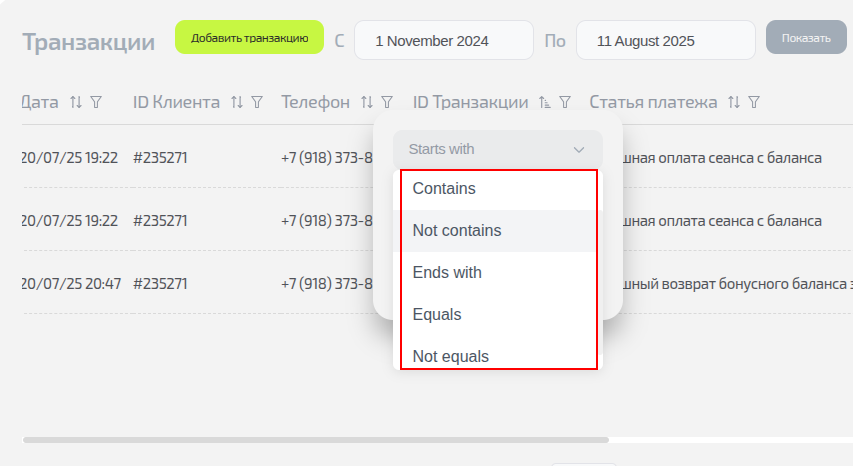Image resolution: width=853 pixels, height=466 pixels.
Task: Sort by ID Транзакции column
Action: [545, 102]
